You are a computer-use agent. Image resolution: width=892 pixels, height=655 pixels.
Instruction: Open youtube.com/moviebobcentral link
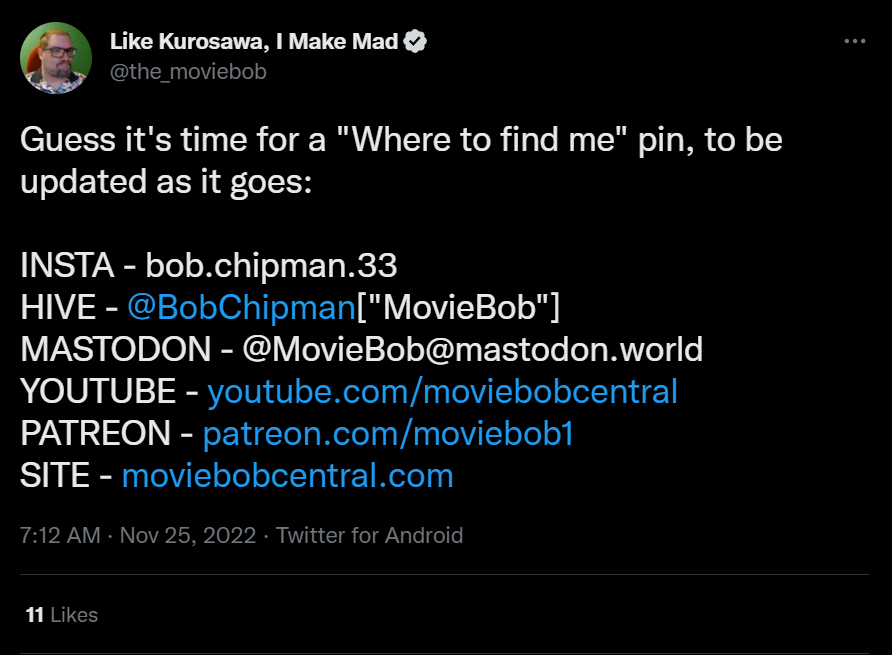442,391
